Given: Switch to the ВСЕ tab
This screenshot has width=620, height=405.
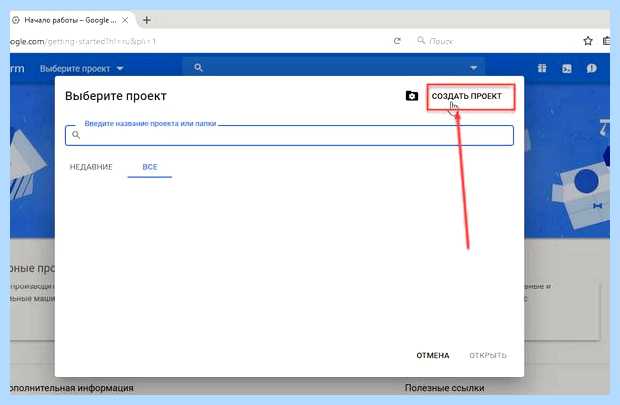Looking at the screenshot, I should pyautogui.click(x=150, y=167).
